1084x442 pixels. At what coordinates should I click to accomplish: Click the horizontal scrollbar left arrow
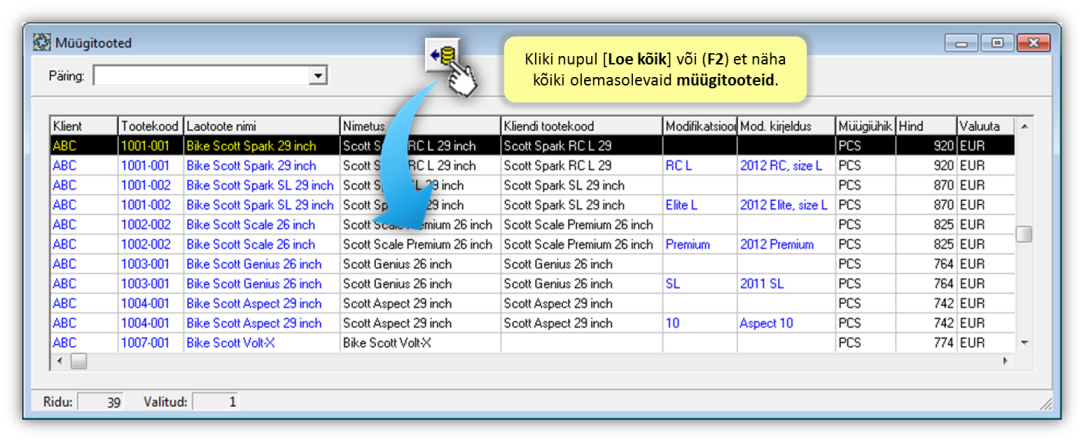coord(59,361)
